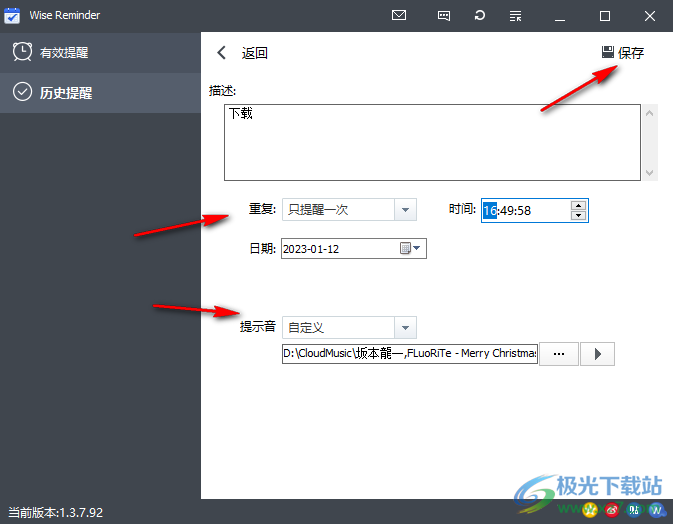Click the 重复 dropdown arrow button
Image resolution: width=673 pixels, height=524 pixels.
405,209
